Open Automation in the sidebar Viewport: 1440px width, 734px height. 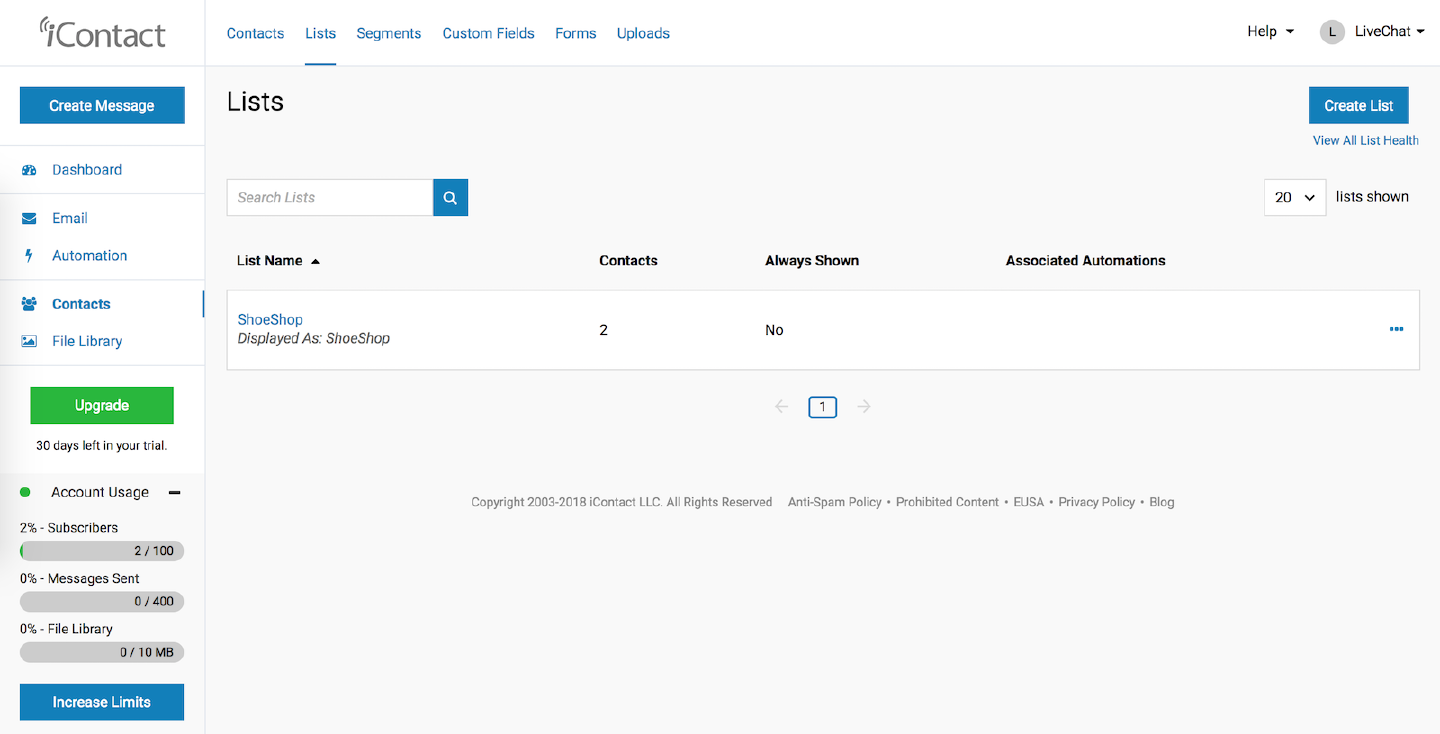(90, 256)
